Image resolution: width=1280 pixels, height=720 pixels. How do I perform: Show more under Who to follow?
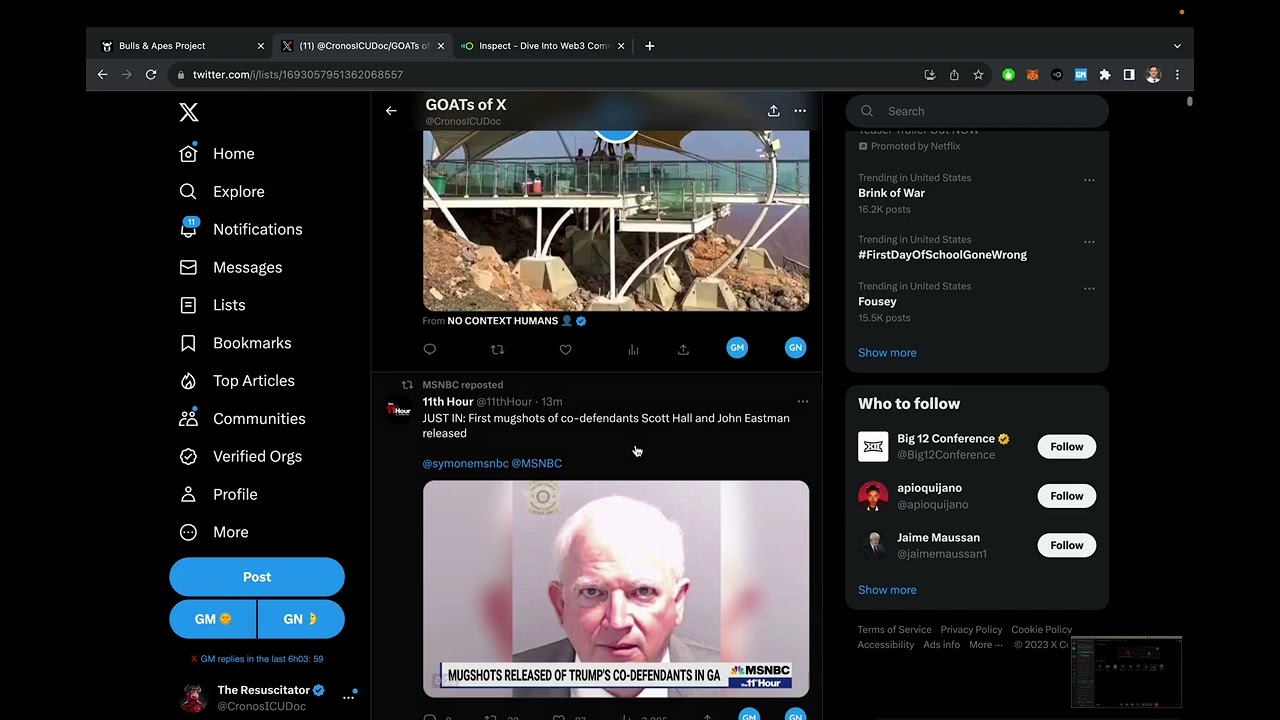tap(887, 590)
